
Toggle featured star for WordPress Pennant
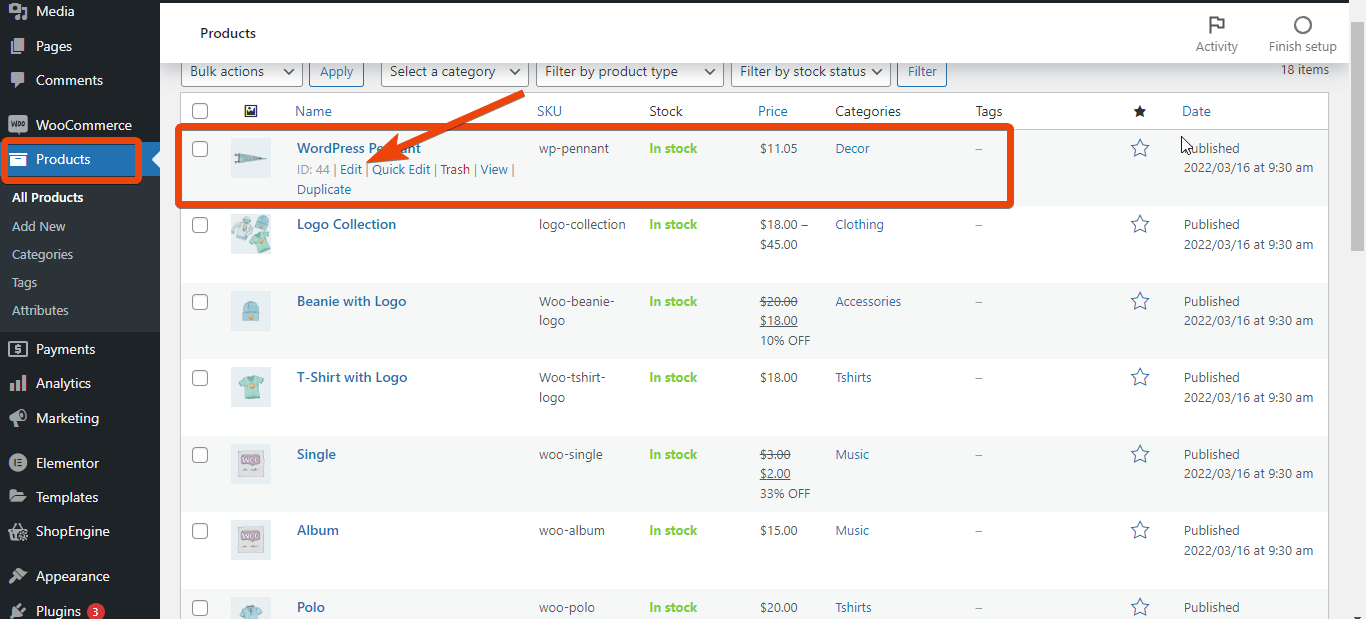(x=1140, y=148)
